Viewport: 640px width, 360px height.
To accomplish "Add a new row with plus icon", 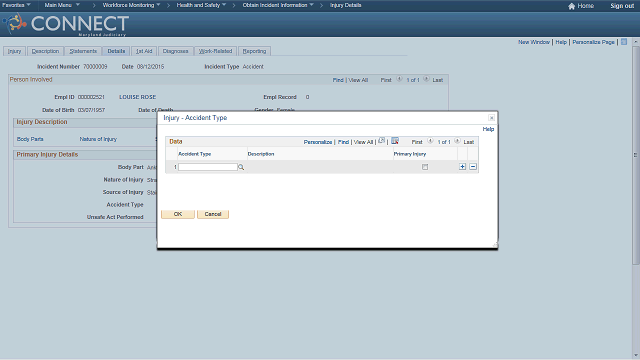I will (x=462, y=167).
